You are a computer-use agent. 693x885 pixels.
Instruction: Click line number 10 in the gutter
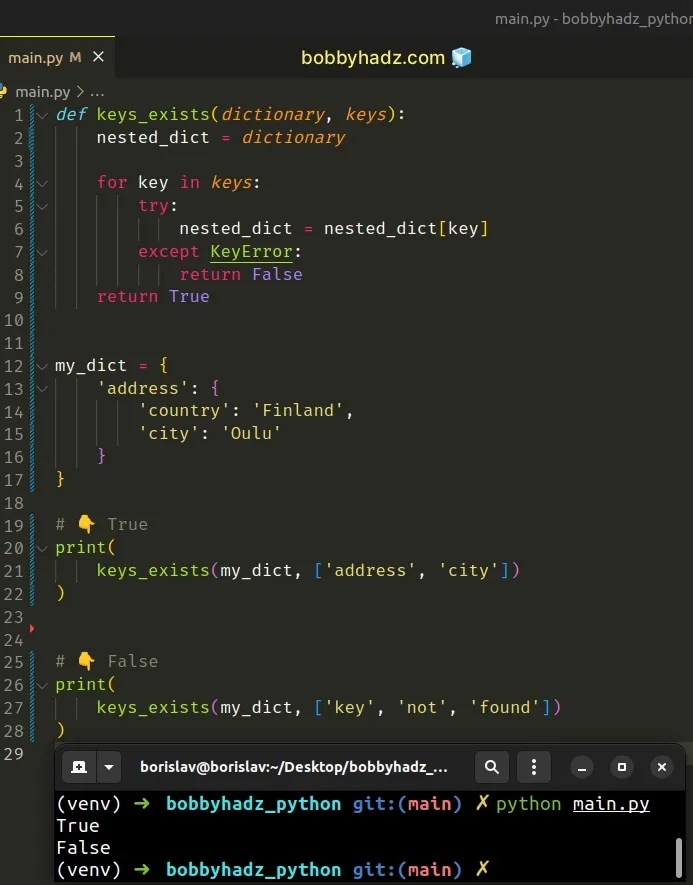tap(14, 321)
